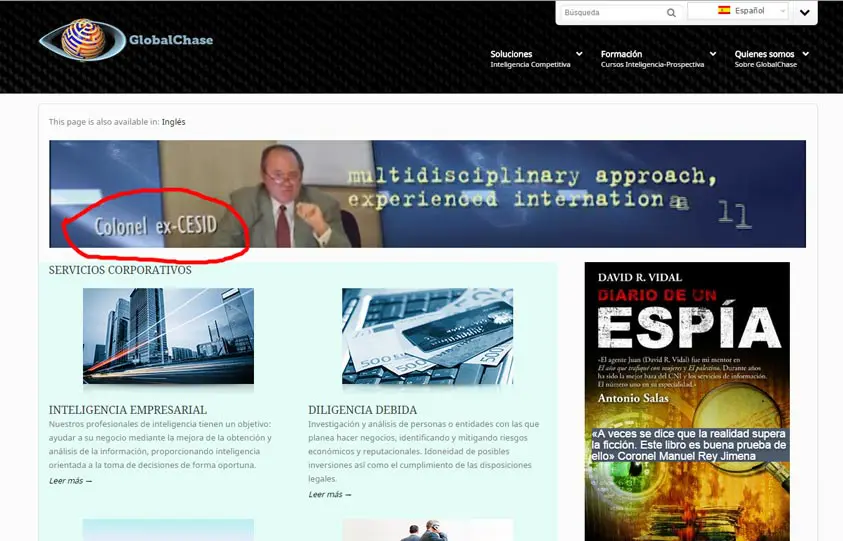The height and width of the screenshot is (541, 843).
Task: Expand the Soluciones menu arrow
Action: point(579,54)
